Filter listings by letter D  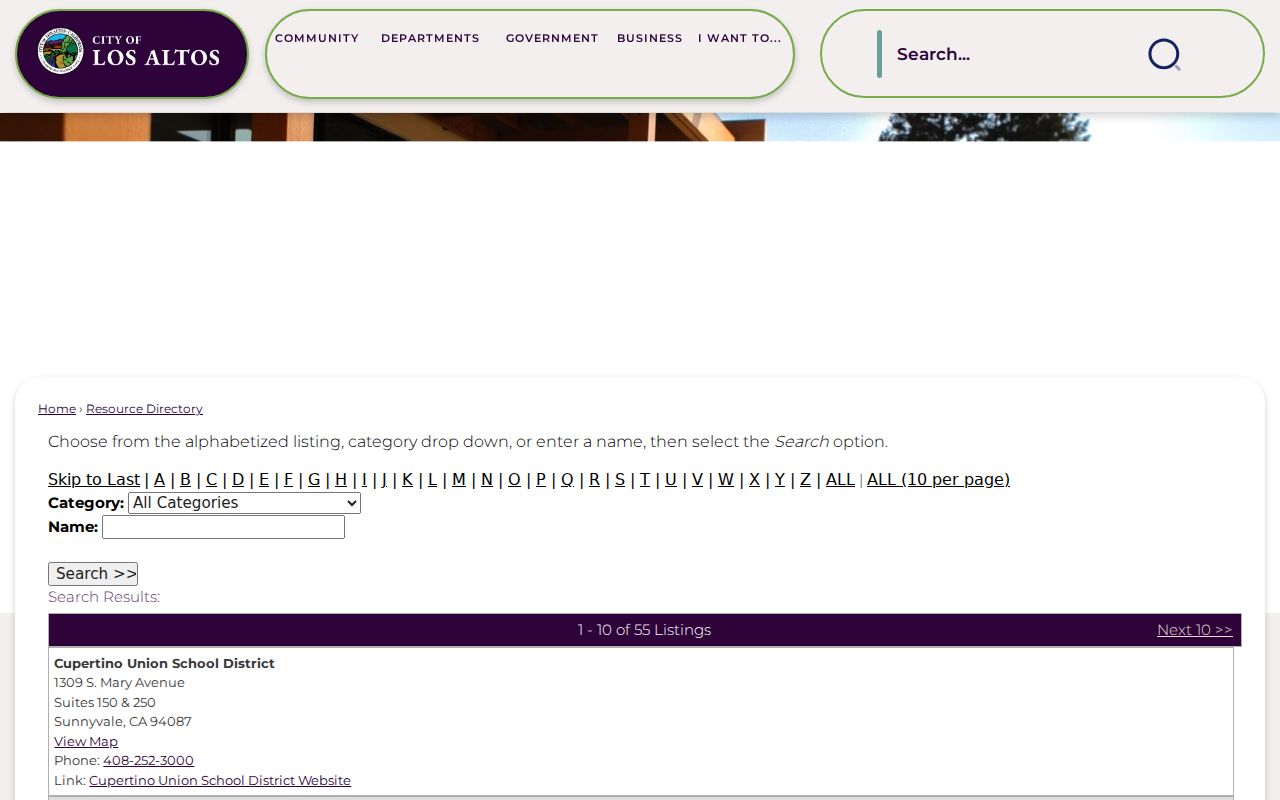[238, 480]
